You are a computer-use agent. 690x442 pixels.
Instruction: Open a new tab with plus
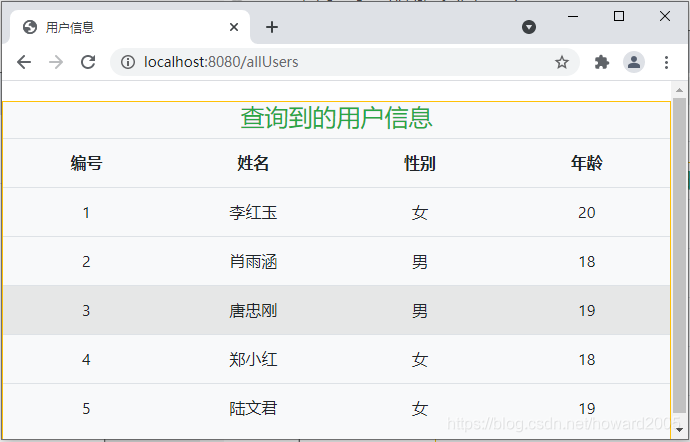tap(272, 27)
